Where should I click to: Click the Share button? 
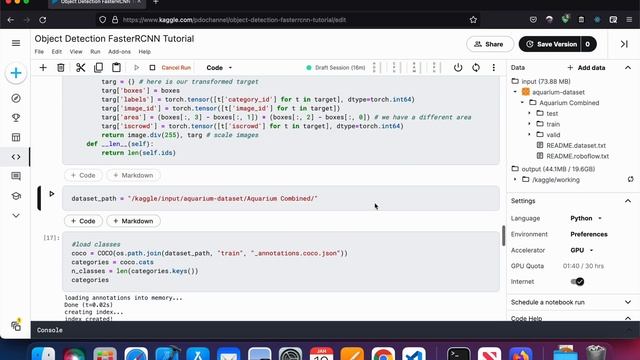[x=489, y=44]
